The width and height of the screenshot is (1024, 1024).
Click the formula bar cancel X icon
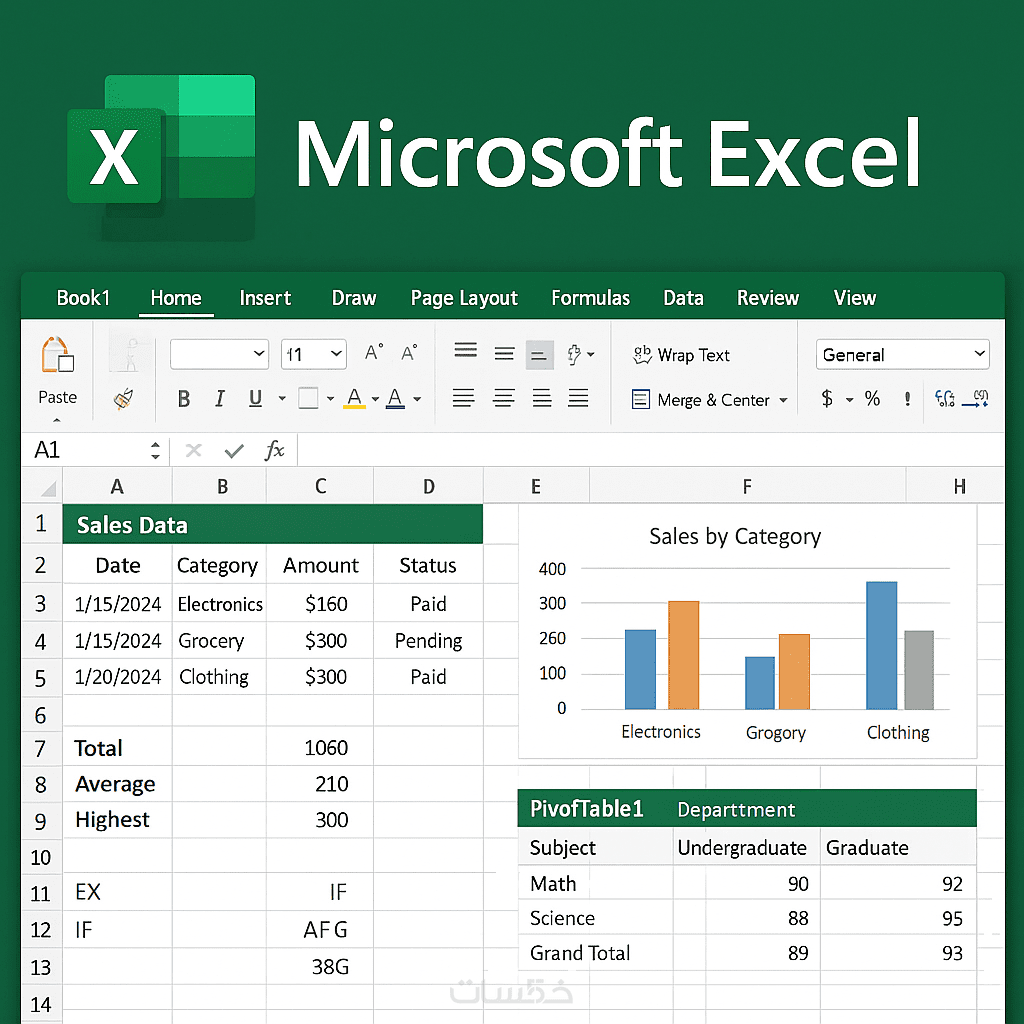point(193,450)
